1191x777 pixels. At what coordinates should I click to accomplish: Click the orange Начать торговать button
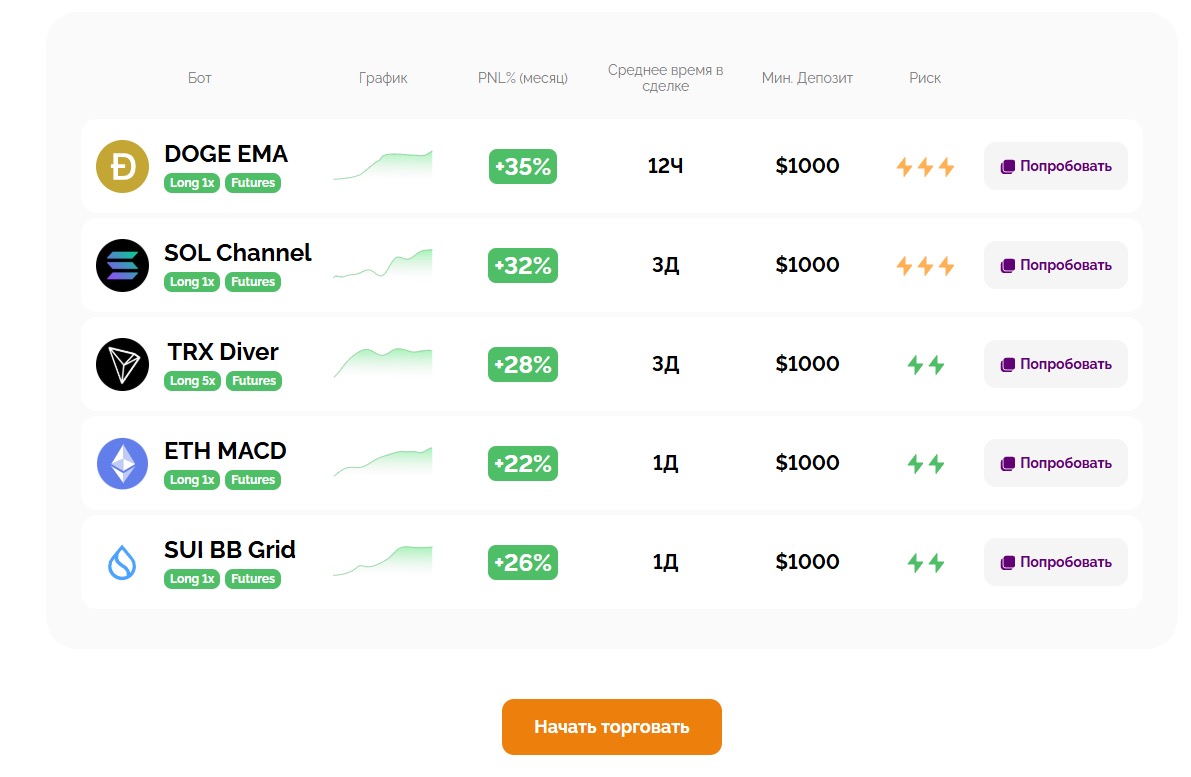[611, 727]
